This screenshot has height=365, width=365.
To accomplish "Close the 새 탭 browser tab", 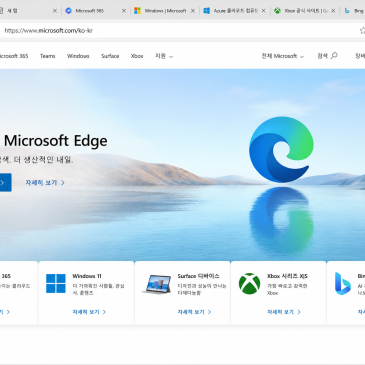I will [55, 11].
